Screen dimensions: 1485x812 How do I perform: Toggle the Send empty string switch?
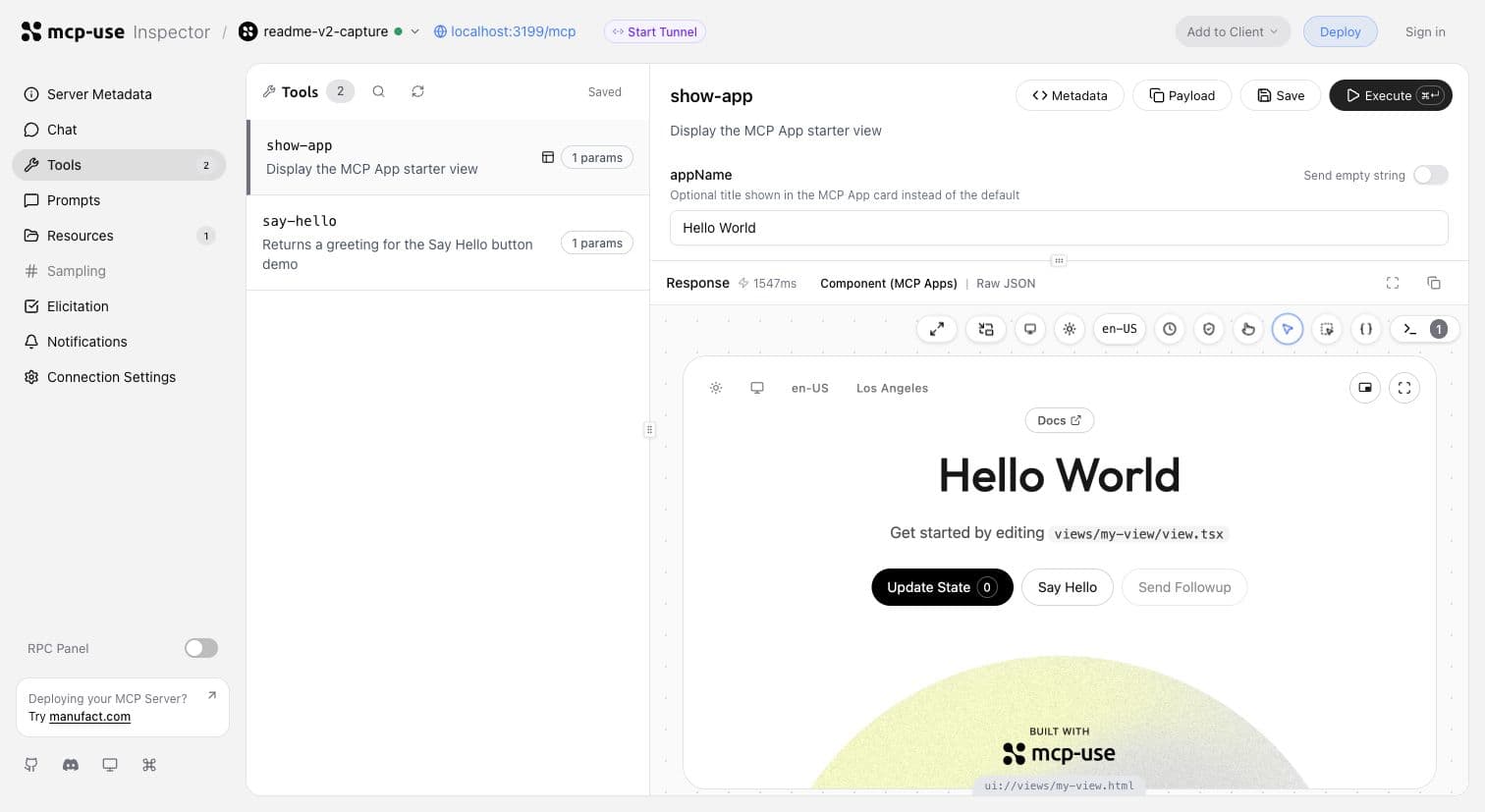tap(1431, 175)
